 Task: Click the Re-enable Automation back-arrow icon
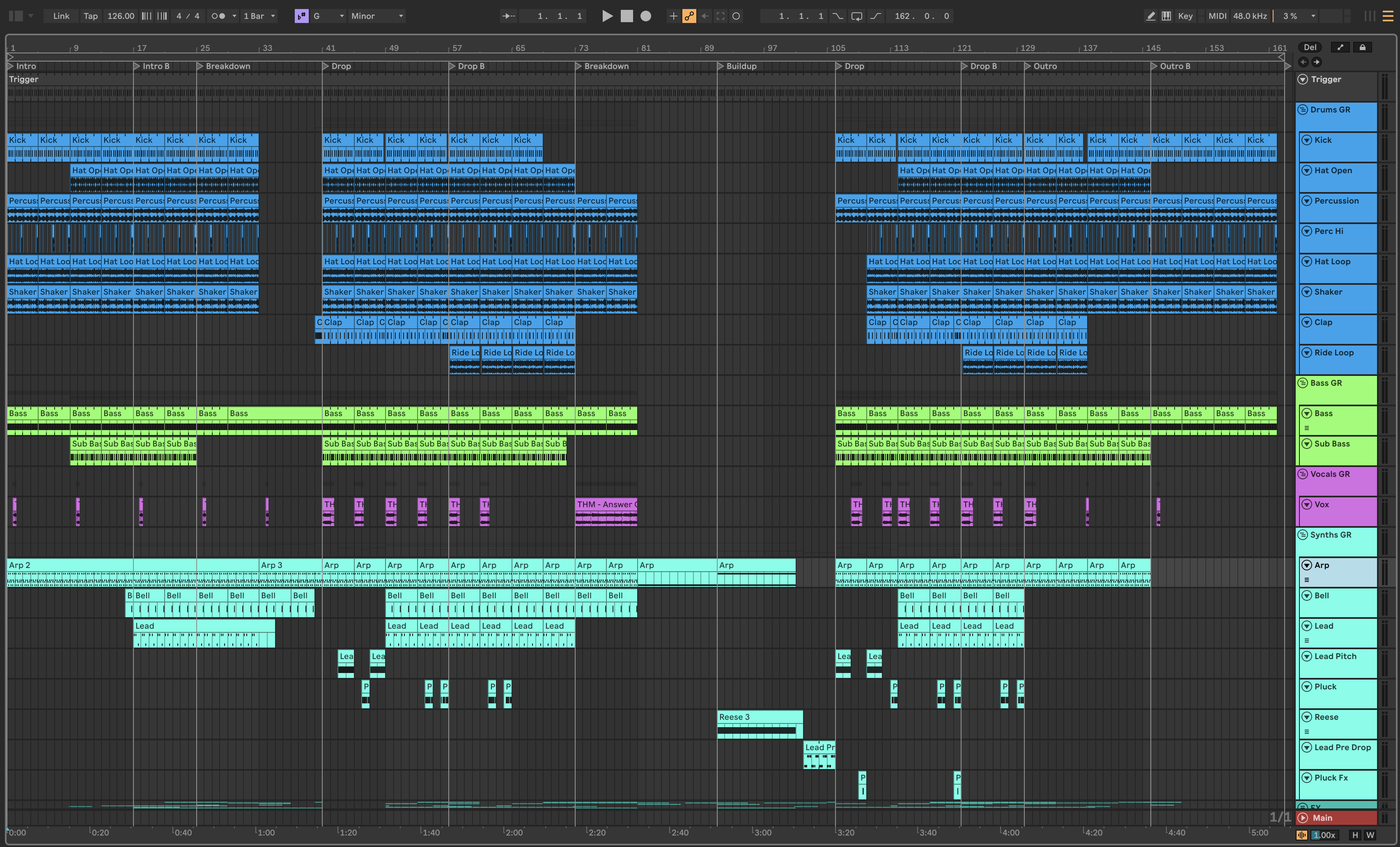pos(705,16)
